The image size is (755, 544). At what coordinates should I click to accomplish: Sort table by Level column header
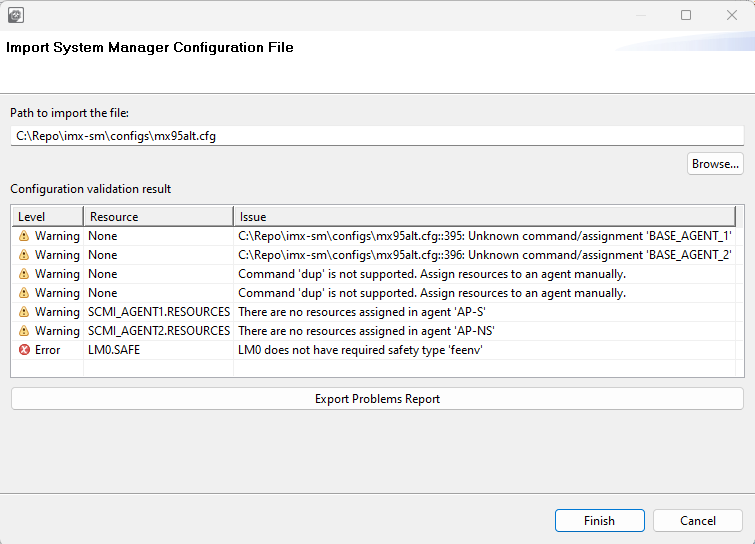click(47, 216)
